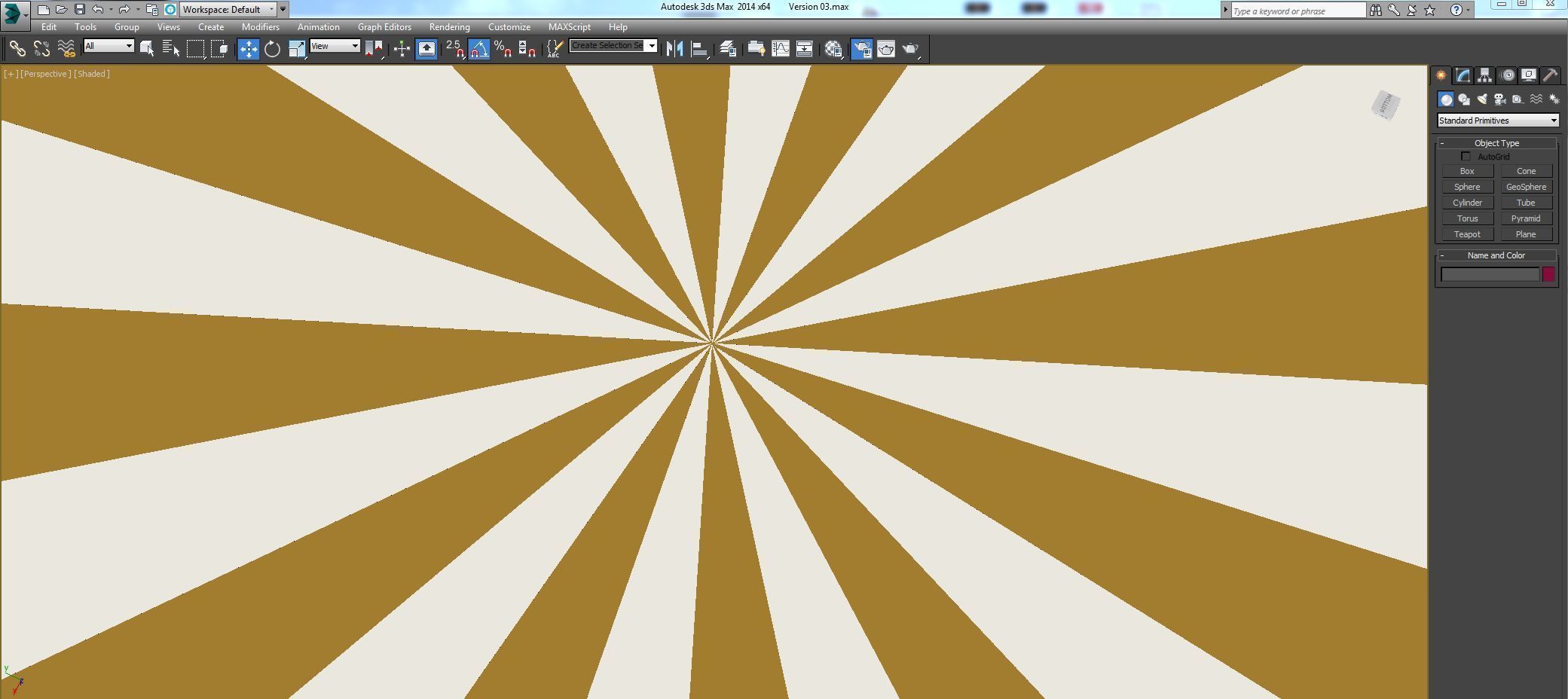The image size is (1568, 699).
Task: Toggle Percent Snap
Action: click(503, 49)
